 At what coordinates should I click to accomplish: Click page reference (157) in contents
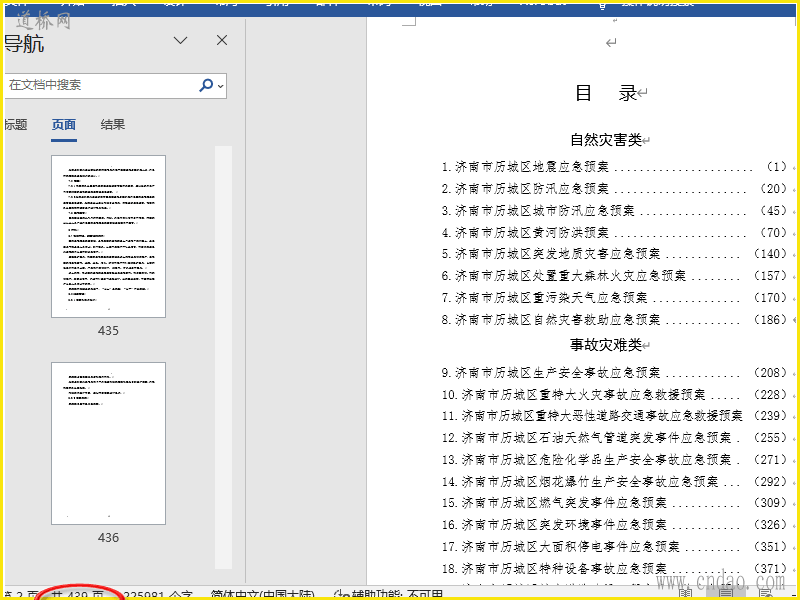[771, 276]
